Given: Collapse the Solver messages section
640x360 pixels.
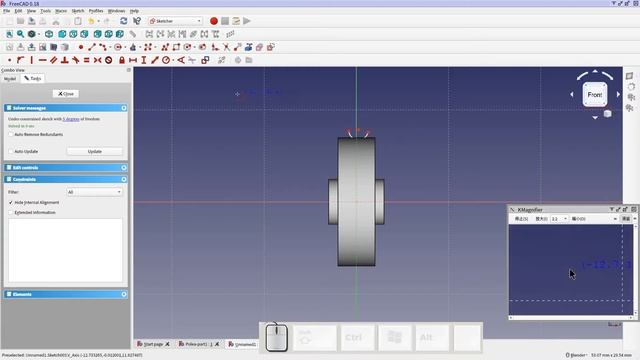Looking at the screenshot, I should pos(124,108).
